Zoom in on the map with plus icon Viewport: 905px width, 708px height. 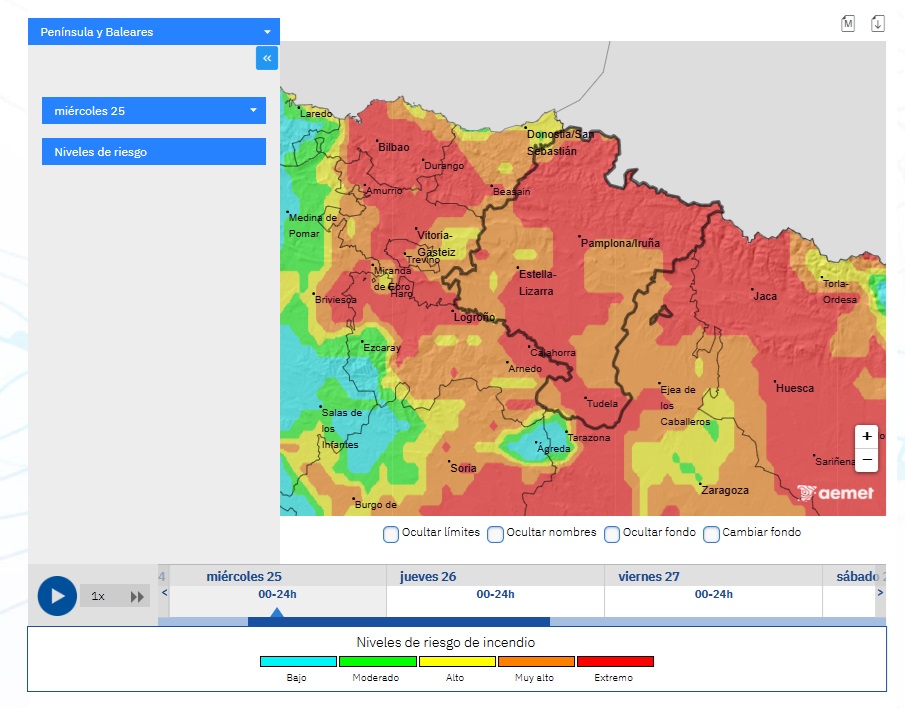pyautogui.click(x=866, y=436)
